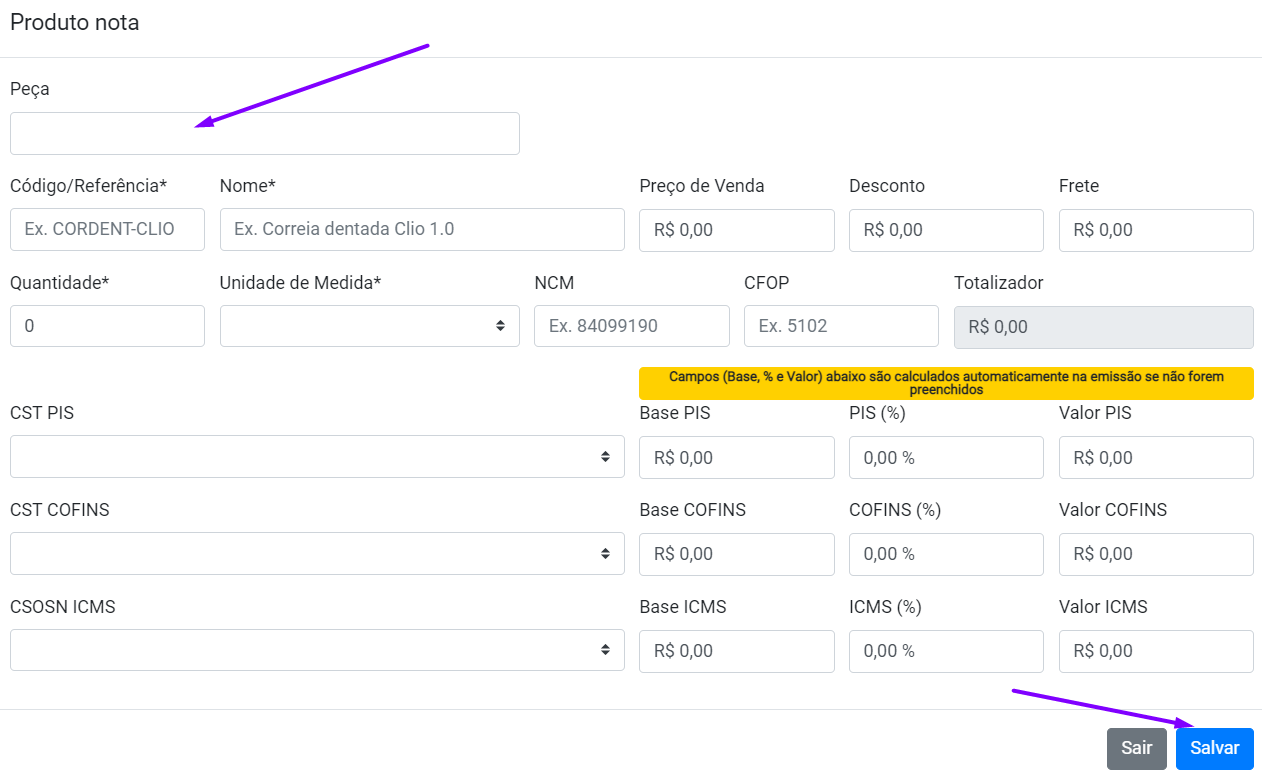The image size is (1262, 783).
Task: Select the Nome text field
Action: tap(421, 229)
